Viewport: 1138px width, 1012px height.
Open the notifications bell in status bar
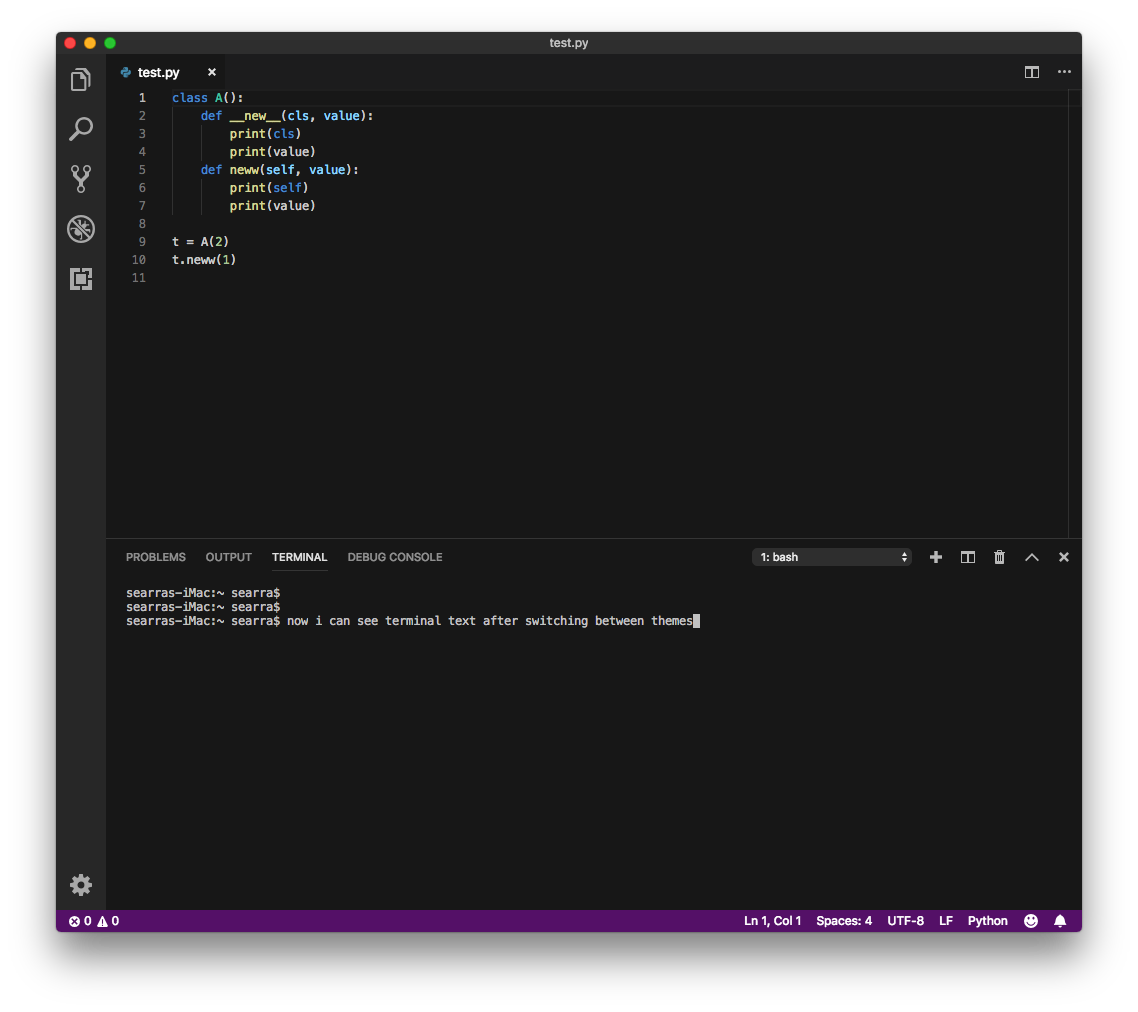coord(1060,920)
